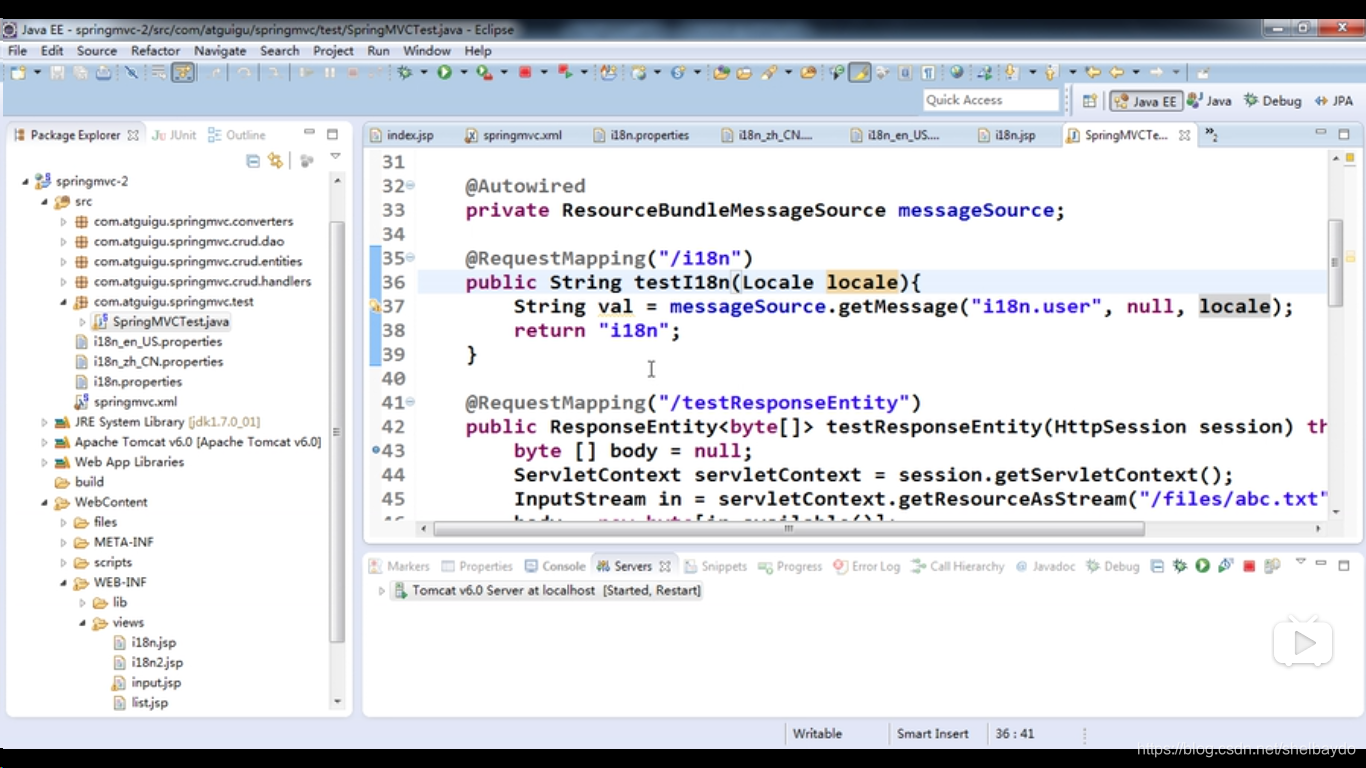
Task: Select list.jsp in views folder
Action: (141, 703)
